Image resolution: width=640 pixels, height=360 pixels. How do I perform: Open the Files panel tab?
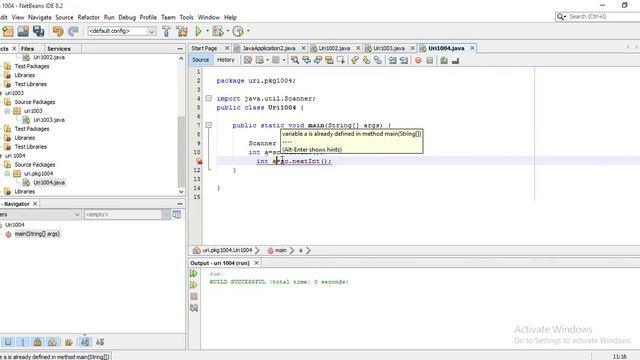pos(27,49)
